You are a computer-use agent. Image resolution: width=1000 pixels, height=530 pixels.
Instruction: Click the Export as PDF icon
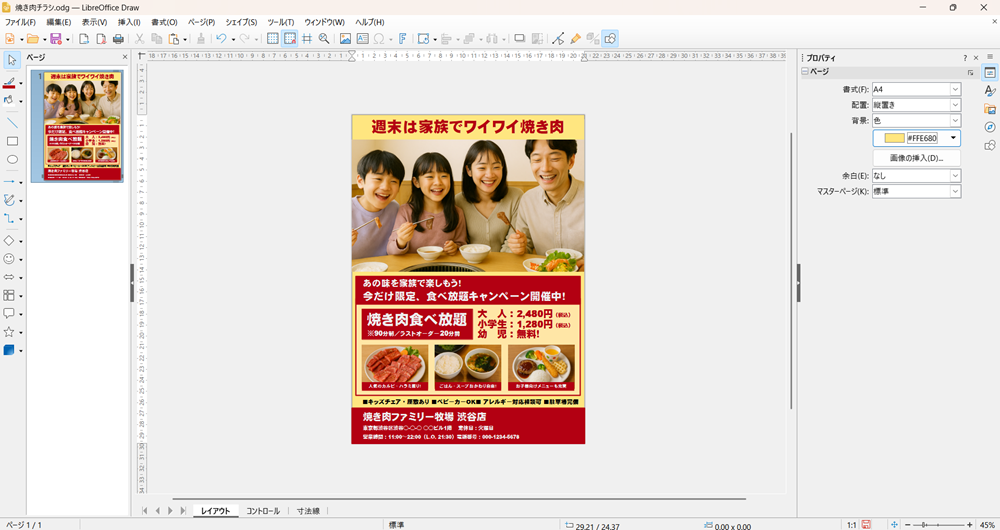(x=101, y=39)
